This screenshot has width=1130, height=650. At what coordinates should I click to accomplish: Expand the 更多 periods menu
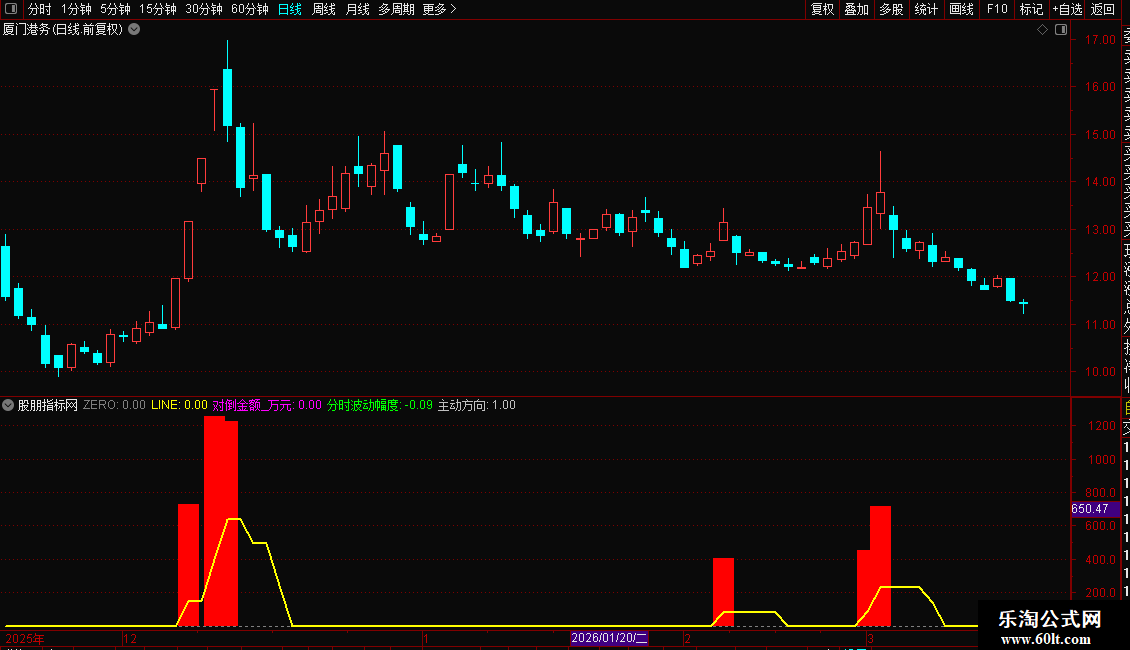tap(440, 9)
